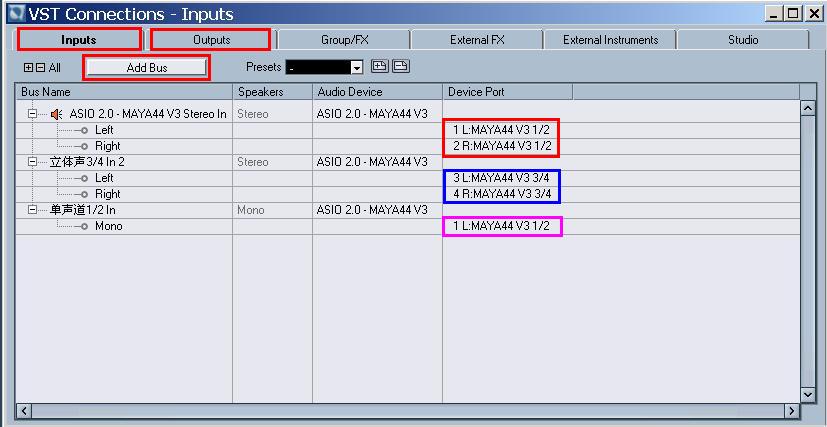Collapse the 立体声3/4 In 2 bus
Viewport: 827px width, 427px height.
tap(33, 162)
